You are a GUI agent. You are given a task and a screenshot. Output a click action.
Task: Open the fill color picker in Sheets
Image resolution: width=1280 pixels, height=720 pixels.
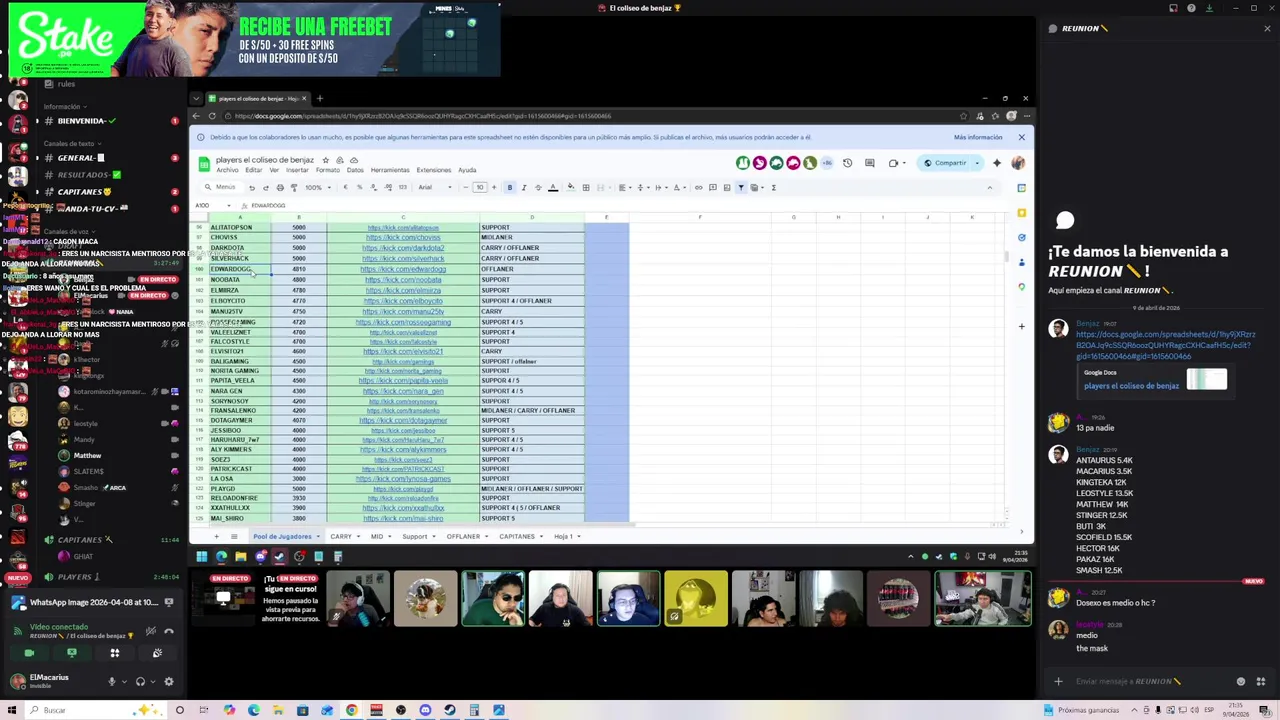coord(571,187)
